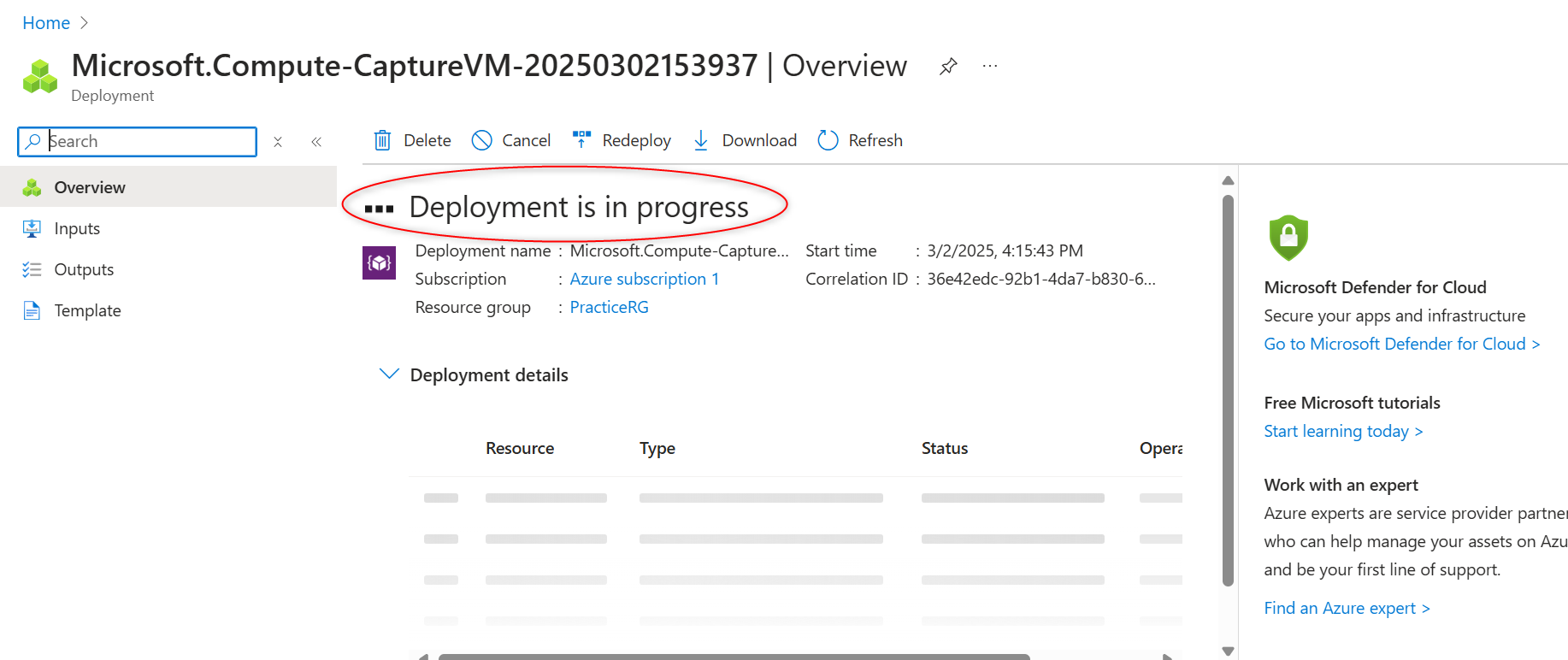
Task: Click the Resource column header
Action: point(520,448)
